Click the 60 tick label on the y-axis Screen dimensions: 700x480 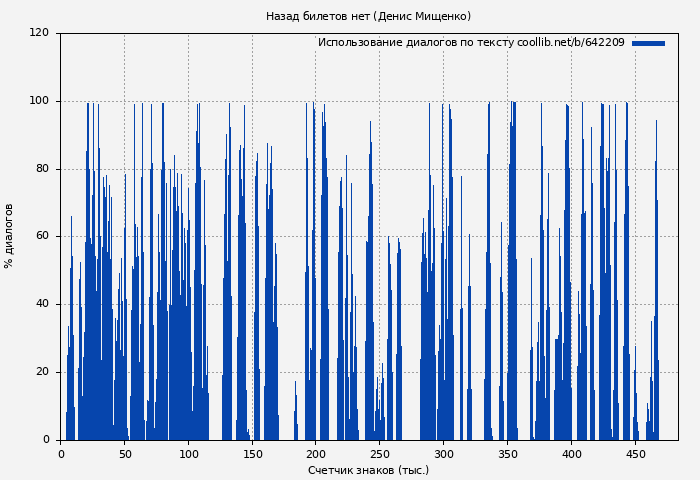(x=42, y=237)
